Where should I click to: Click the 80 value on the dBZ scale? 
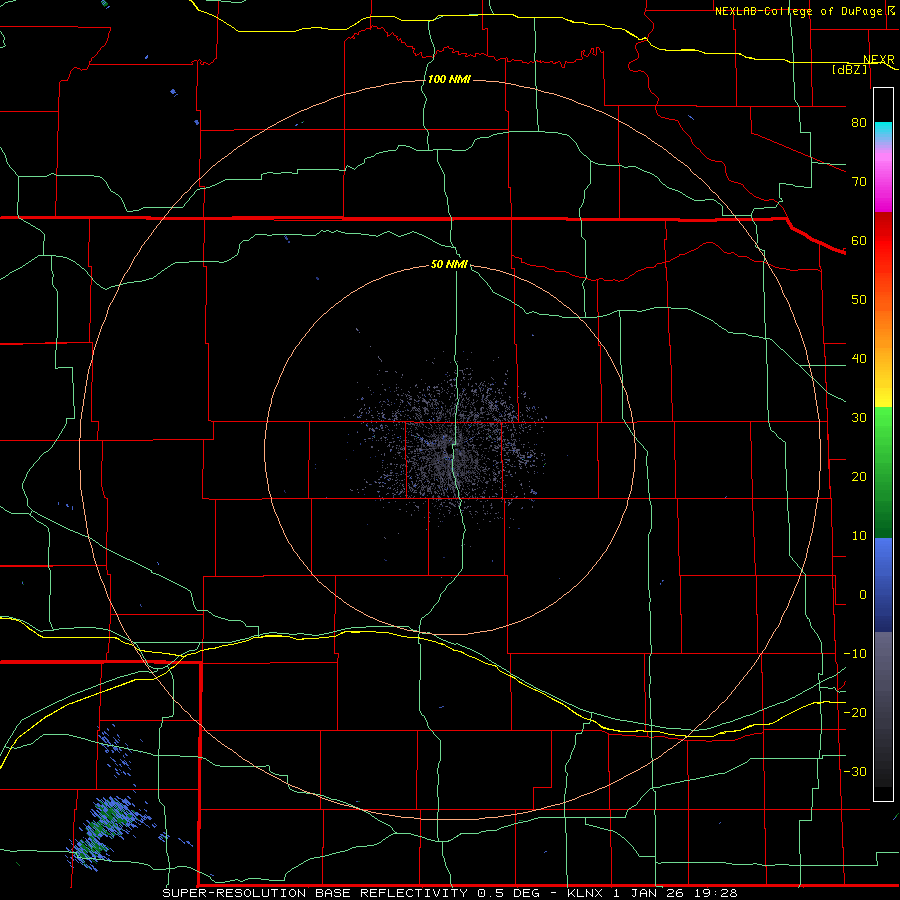[859, 123]
